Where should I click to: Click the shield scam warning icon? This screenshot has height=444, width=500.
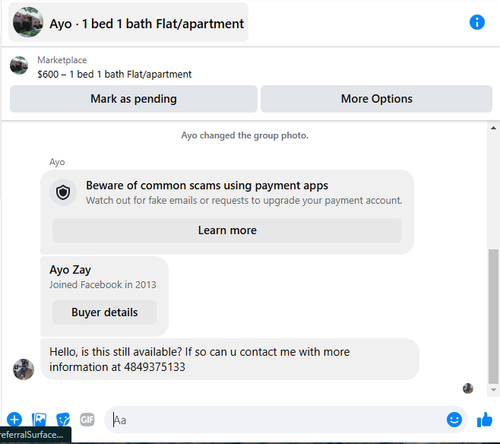pyautogui.click(x=63, y=192)
